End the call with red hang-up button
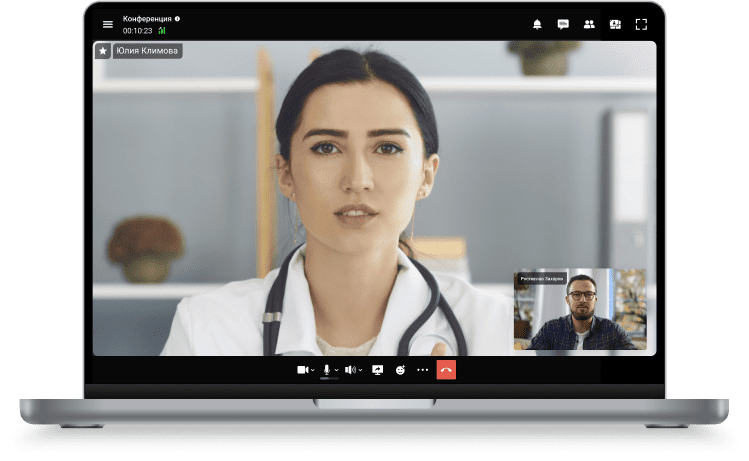The height and width of the screenshot is (461, 749). coord(446,370)
